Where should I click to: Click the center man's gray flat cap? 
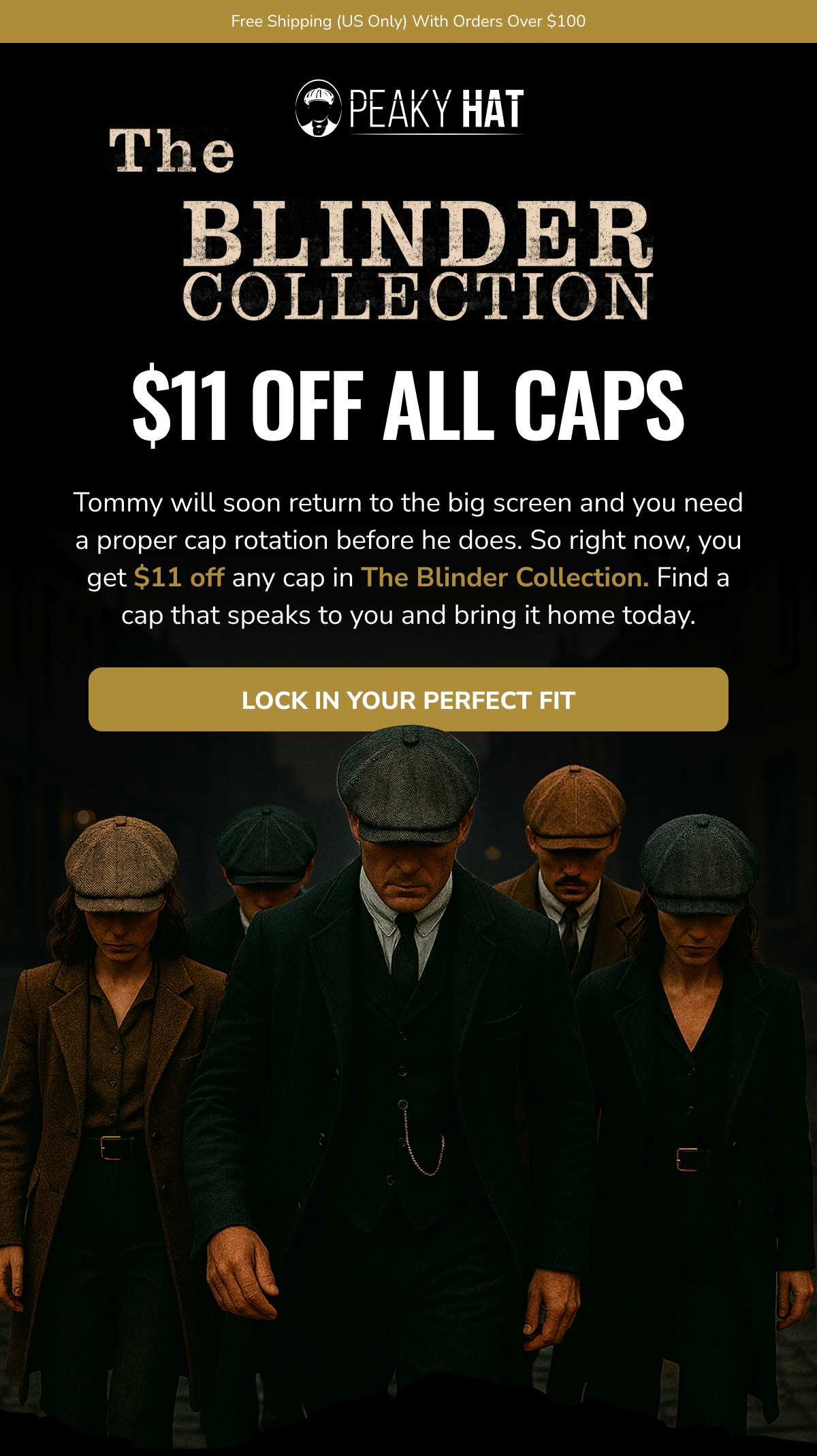pyautogui.click(x=407, y=782)
